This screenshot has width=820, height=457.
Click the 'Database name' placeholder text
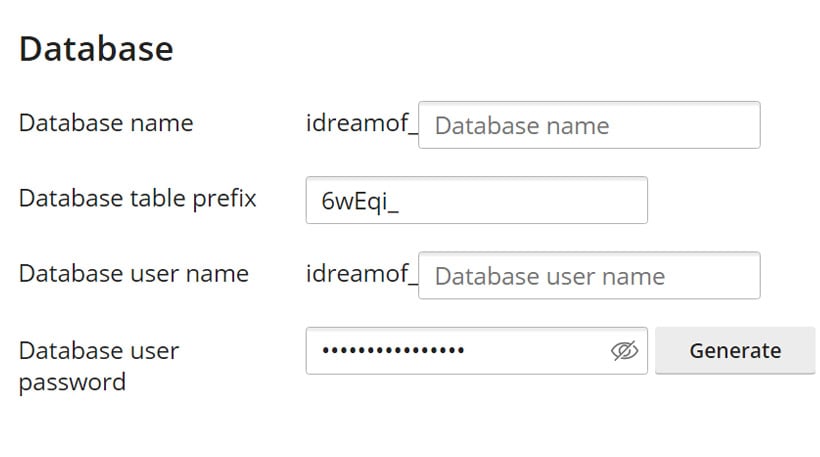[x=522, y=126]
